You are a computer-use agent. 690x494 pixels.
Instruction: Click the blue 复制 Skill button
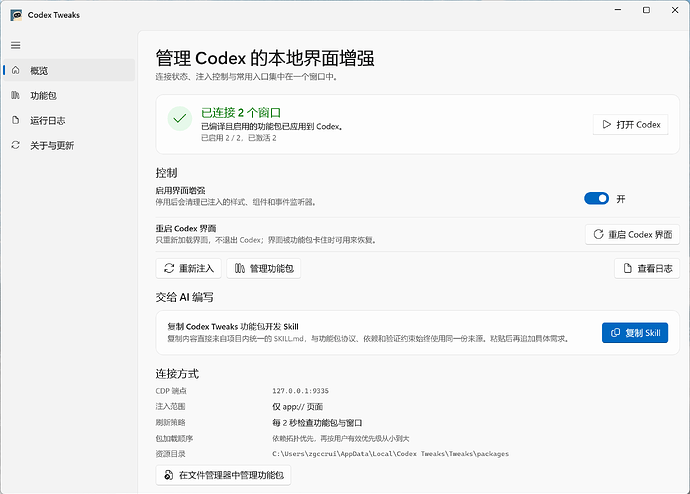[x=635, y=333]
